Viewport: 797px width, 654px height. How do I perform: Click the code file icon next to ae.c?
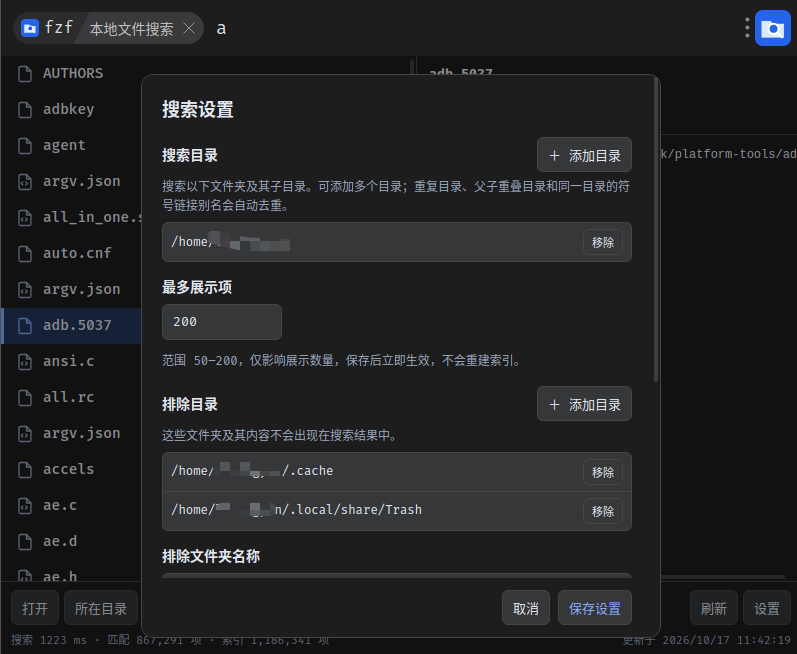click(25, 506)
